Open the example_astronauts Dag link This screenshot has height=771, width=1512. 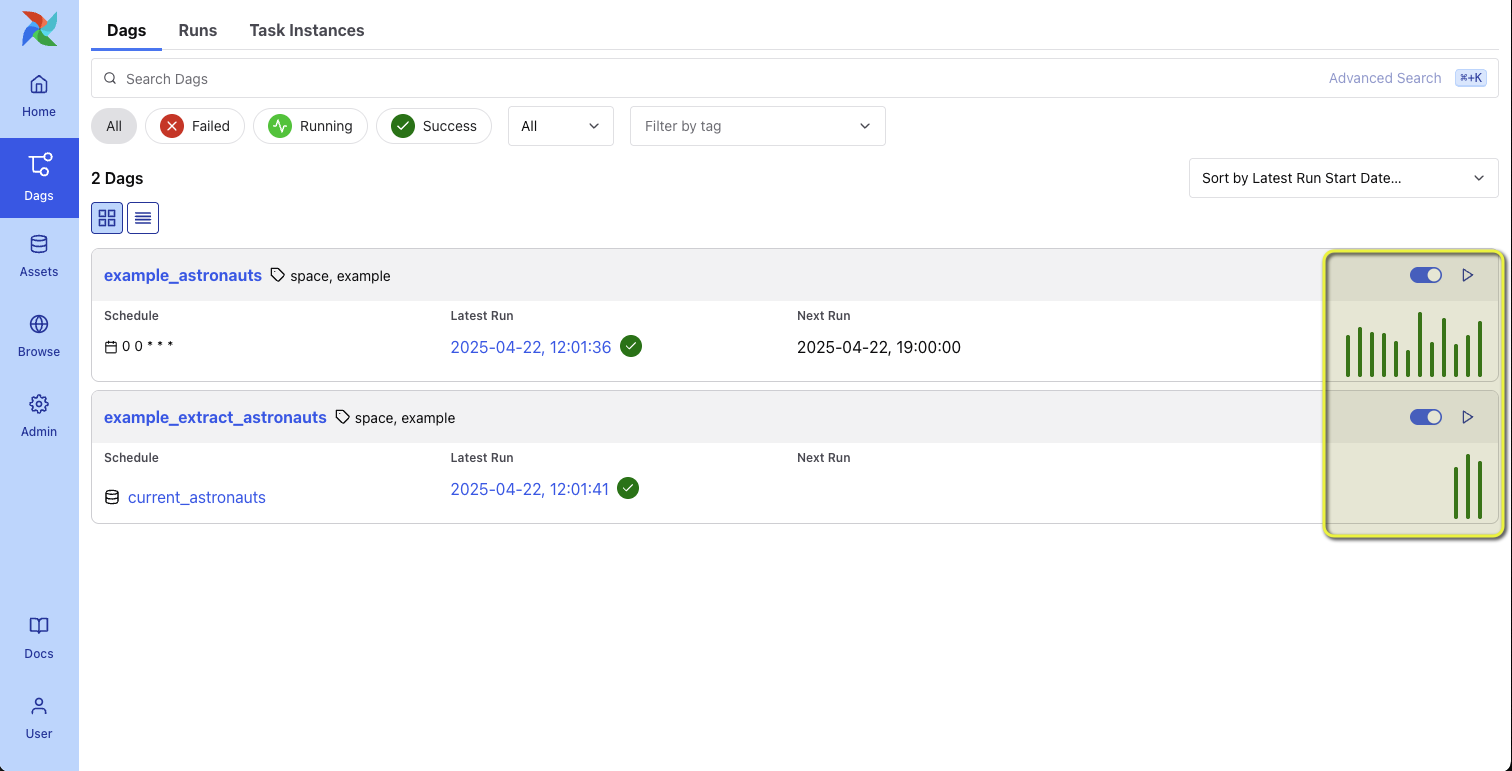point(183,275)
